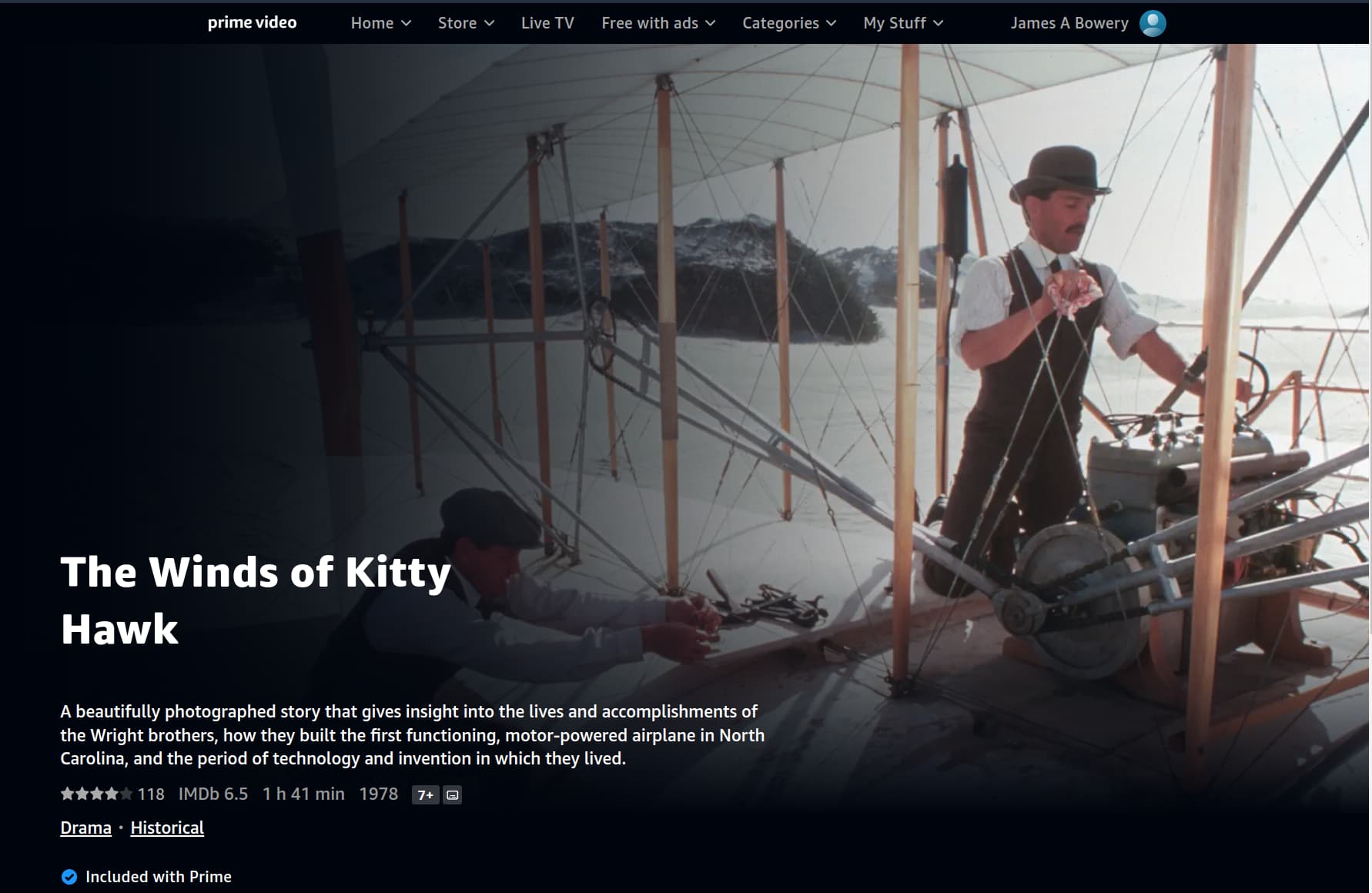Click The Winds of Kitty Hawk title
The image size is (1372, 893).
256,600
